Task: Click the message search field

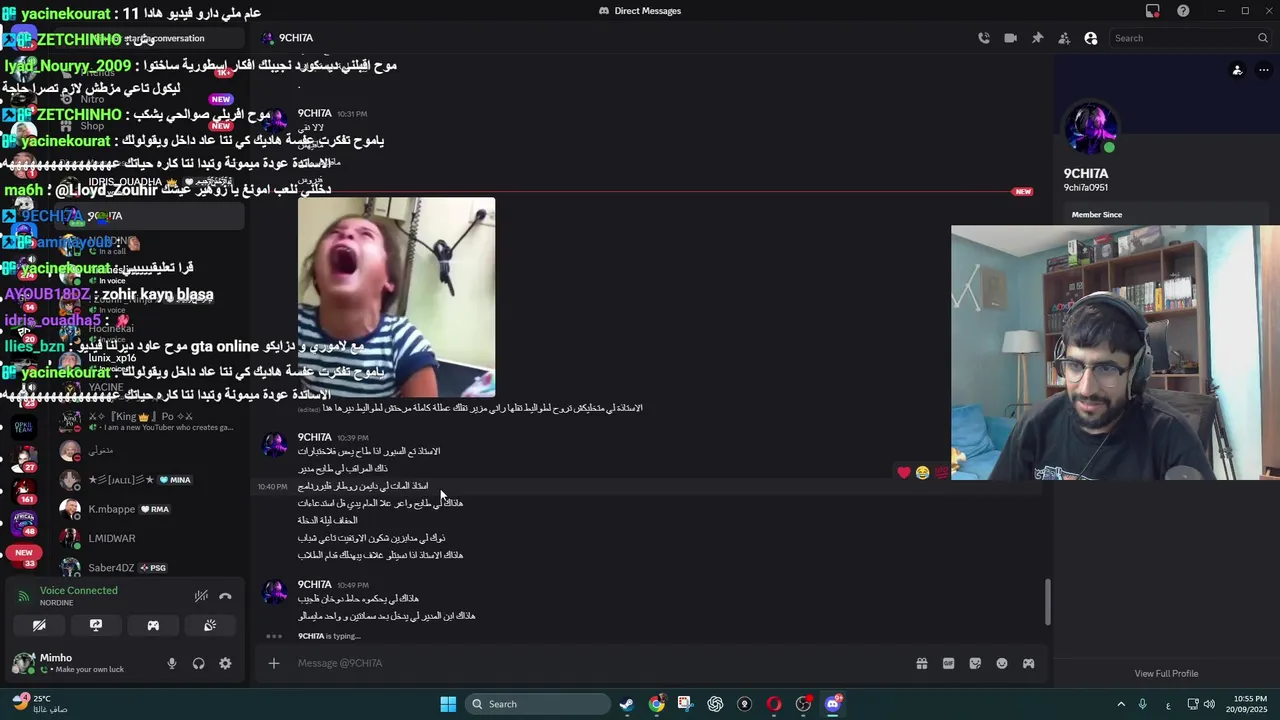Action: (x=1190, y=38)
